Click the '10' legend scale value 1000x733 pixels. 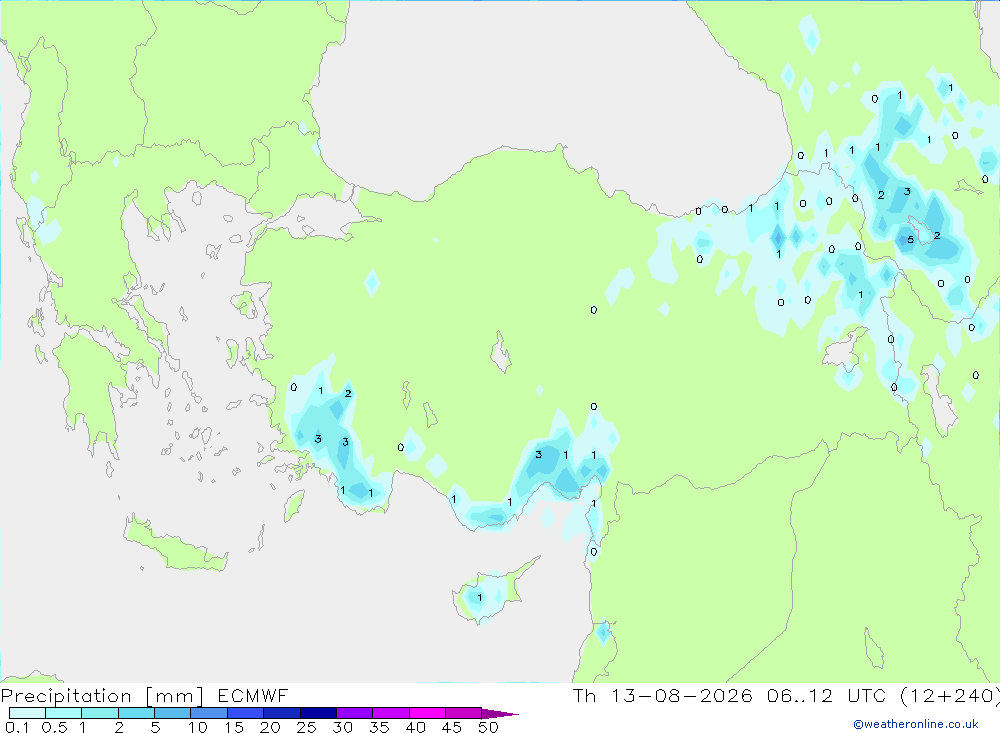(x=198, y=727)
